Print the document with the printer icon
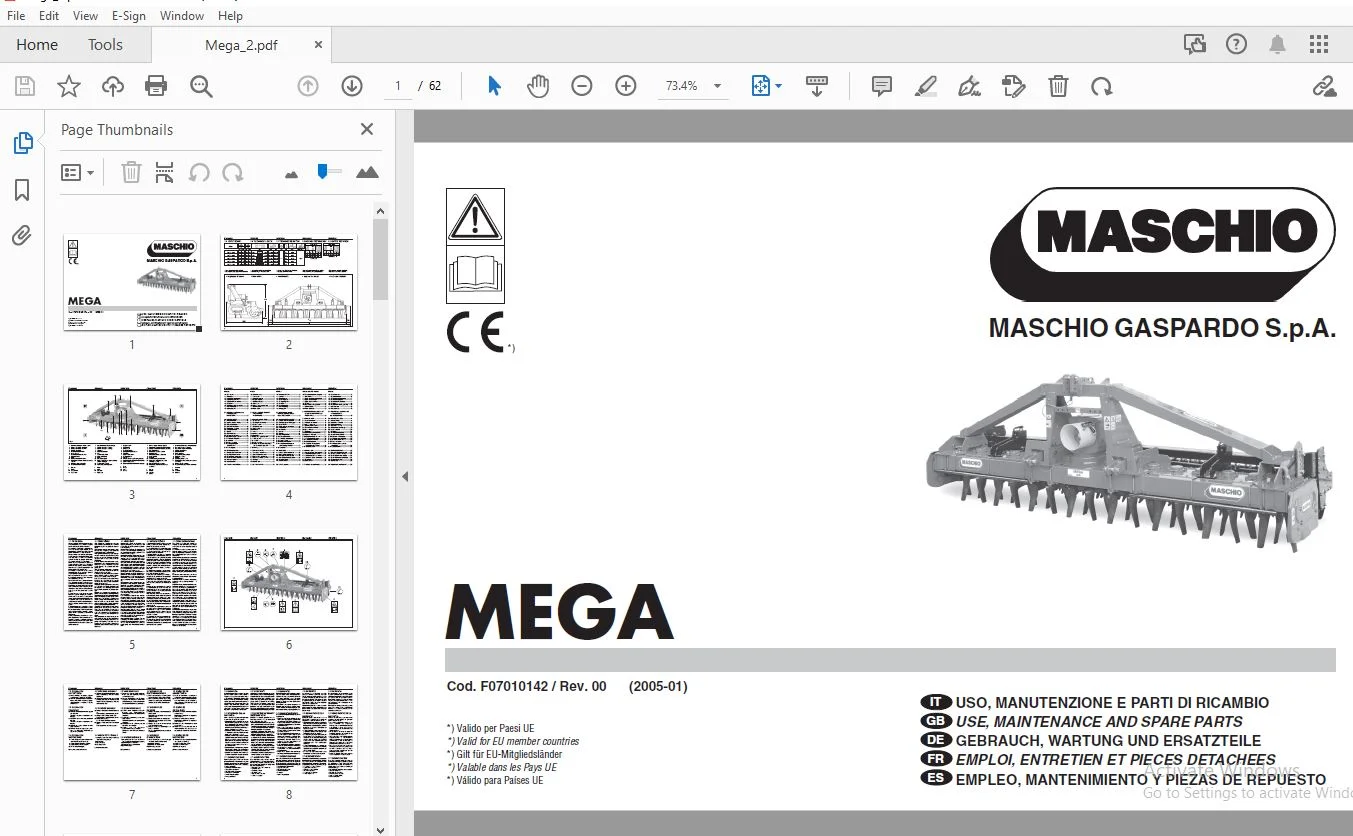Image resolution: width=1353 pixels, height=836 pixels. point(156,86)
